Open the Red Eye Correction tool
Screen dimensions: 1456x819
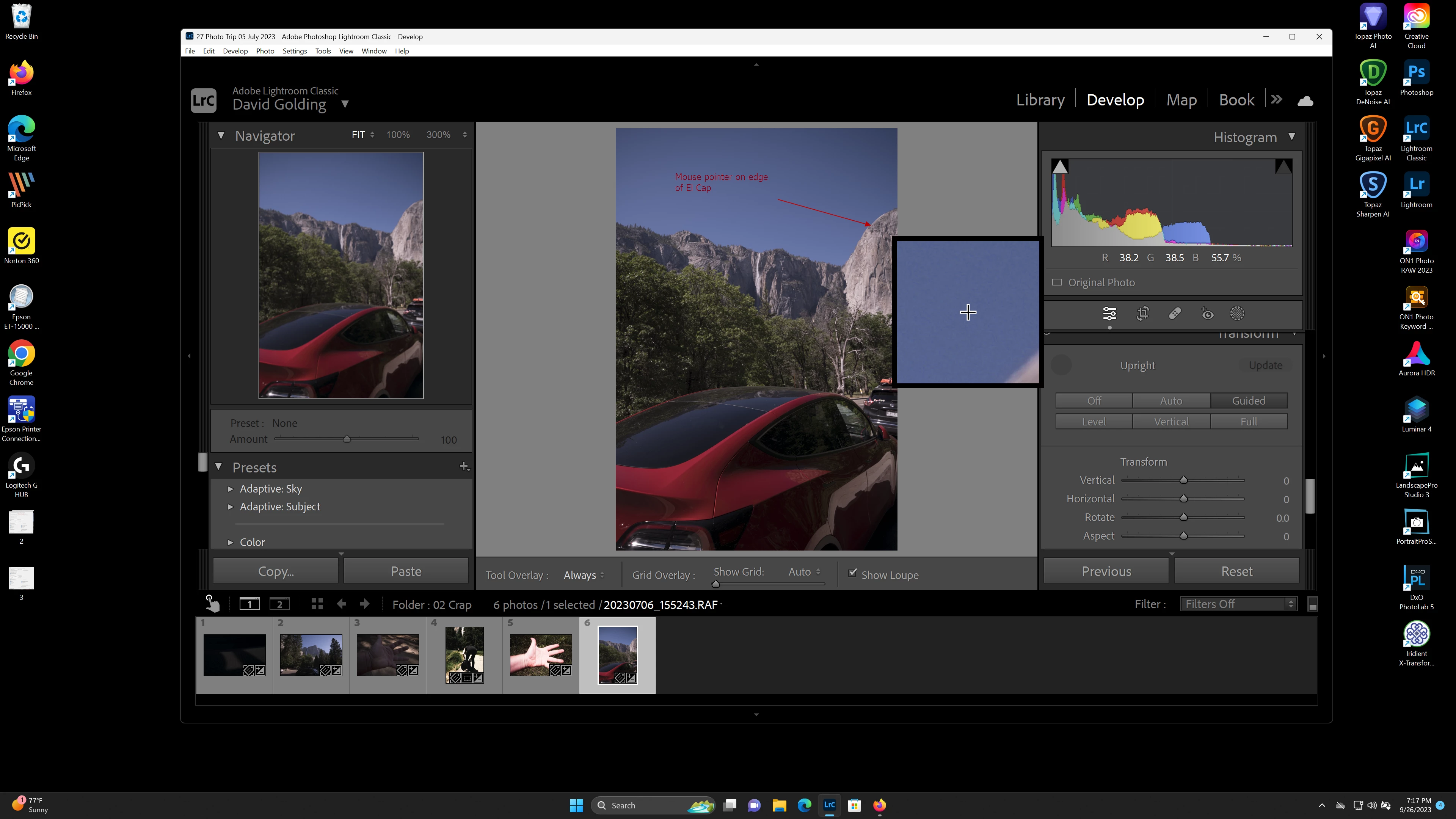tap(1207, 313)
